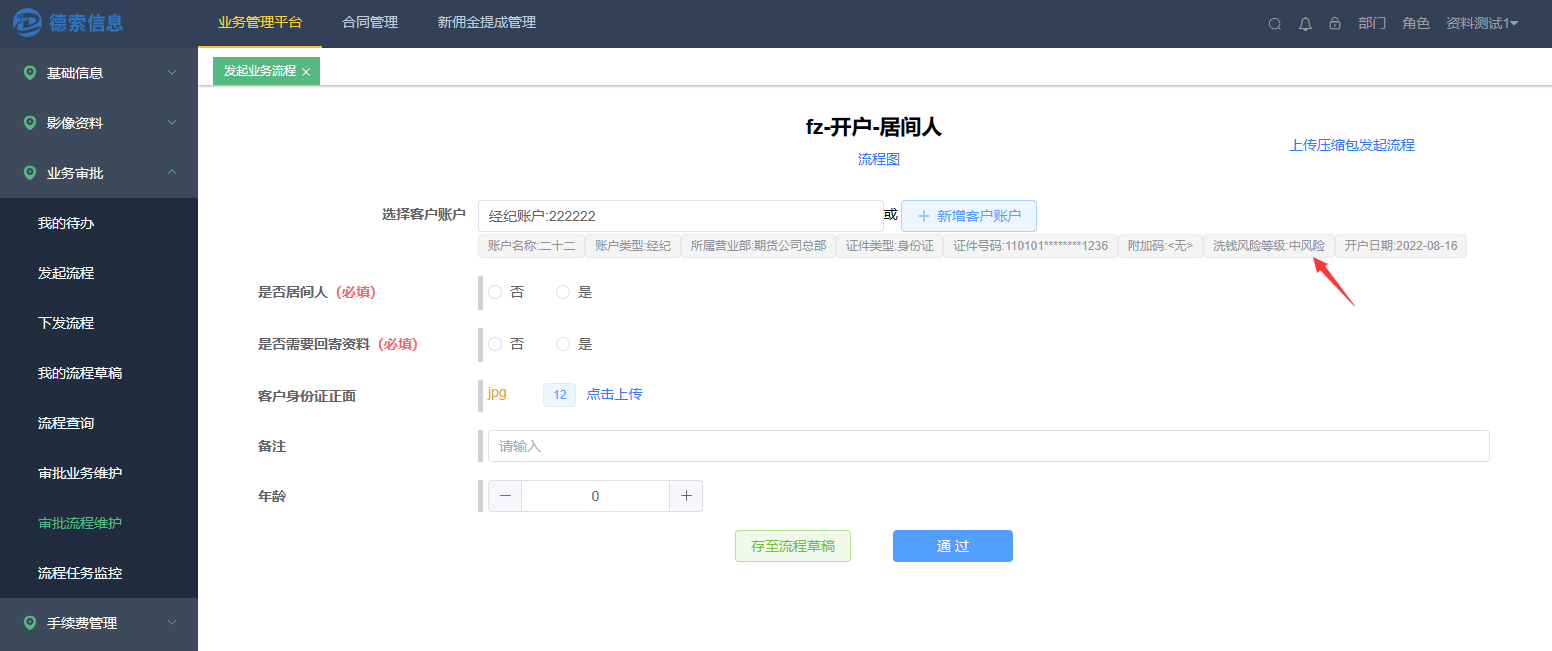Click the jpg file type label
This screenshot has height=651, width=1552.
(x=497, y=394)
